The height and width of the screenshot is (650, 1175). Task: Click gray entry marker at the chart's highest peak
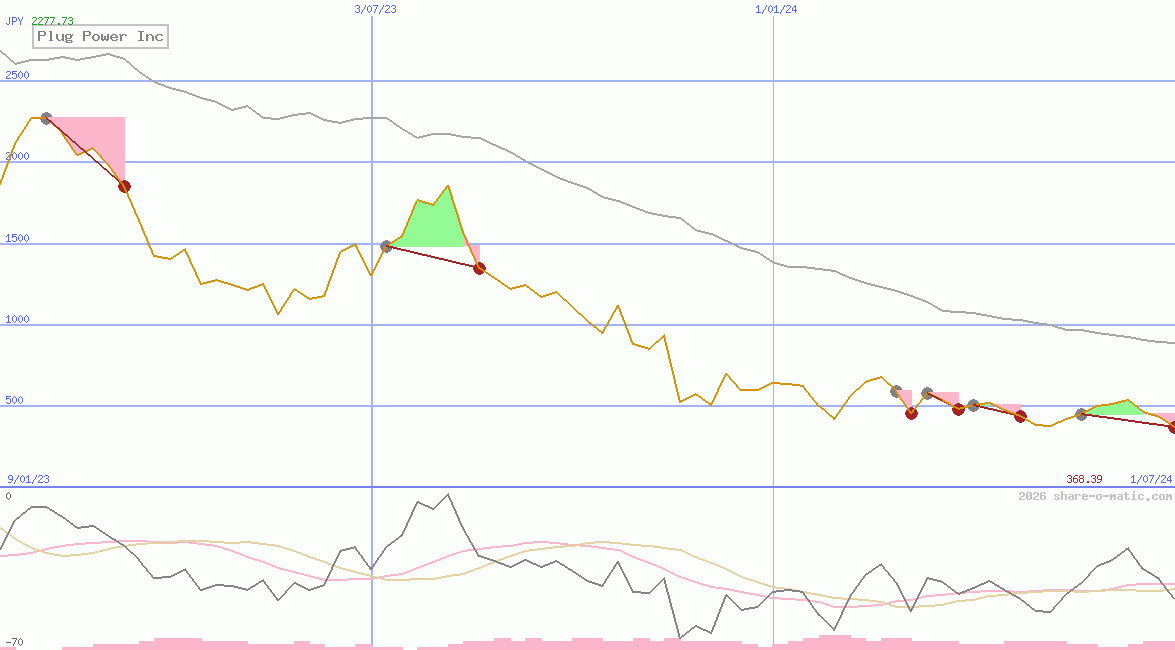point(46,119)
